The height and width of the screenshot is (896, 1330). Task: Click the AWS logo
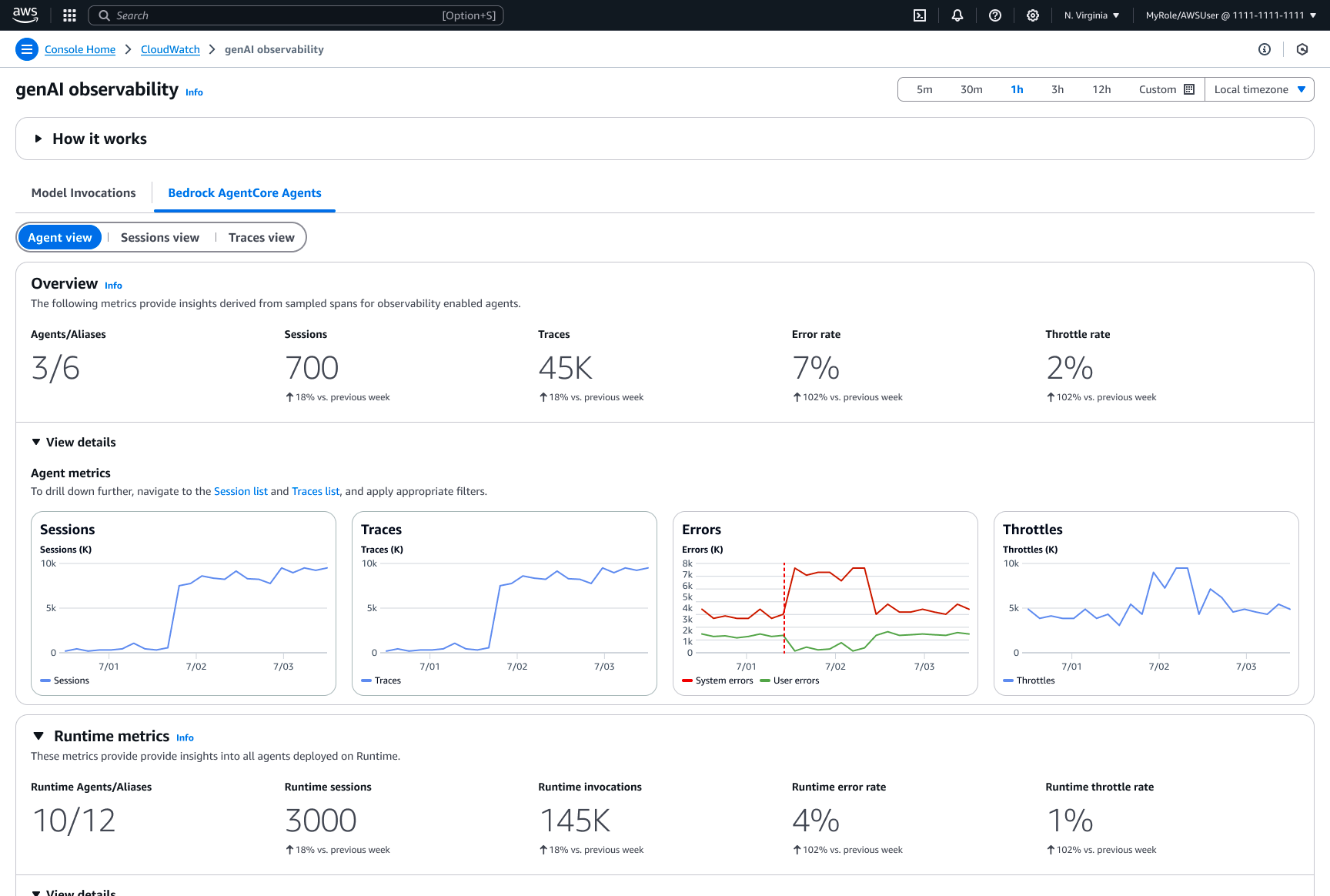25,15
